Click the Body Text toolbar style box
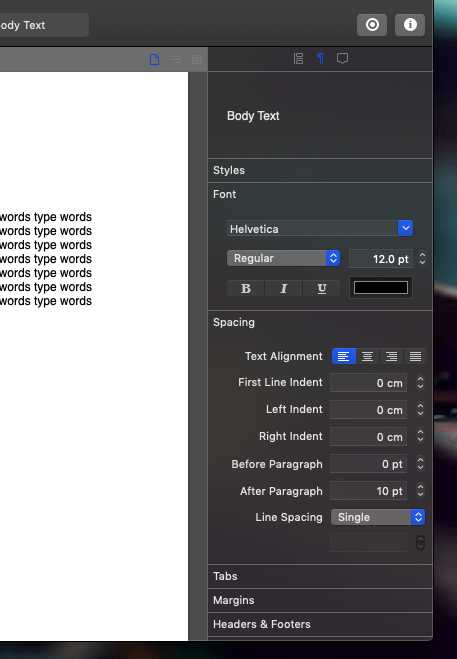 tap(44, 25)
